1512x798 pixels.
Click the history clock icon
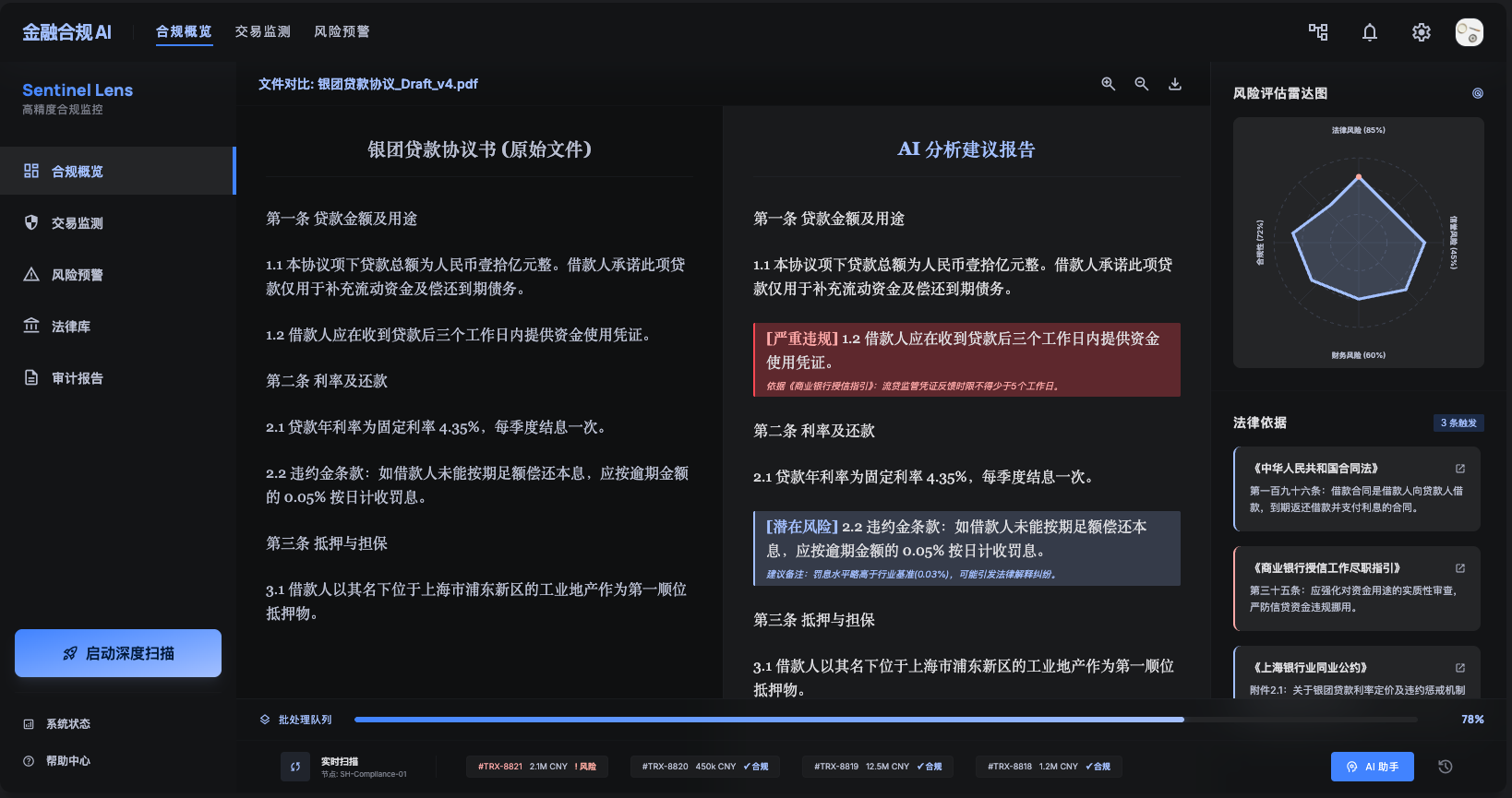pos(1446,767)
